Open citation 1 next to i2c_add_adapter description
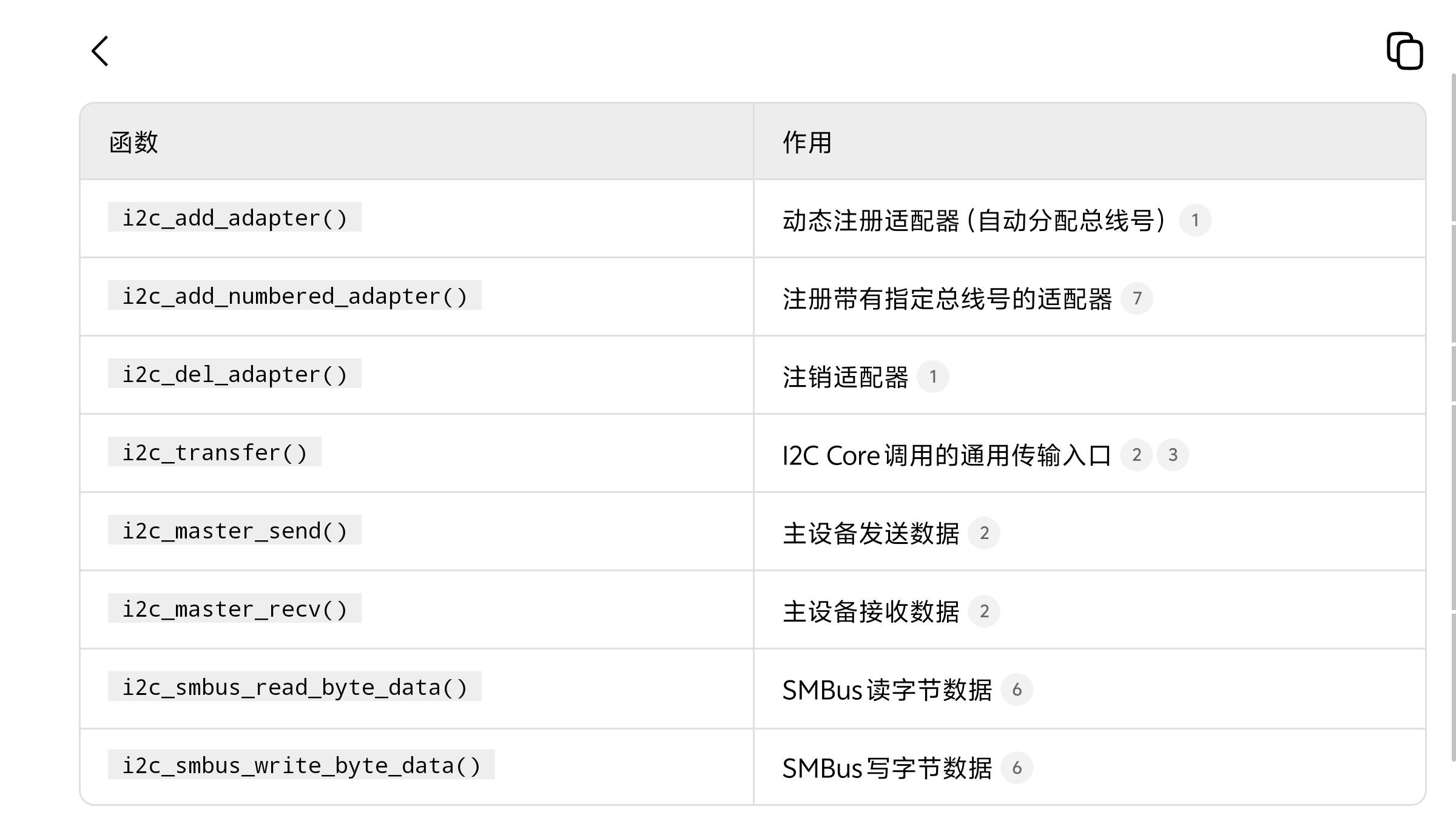The width and height of the screenshot is (1456, 835). [x=1196, y=221]
